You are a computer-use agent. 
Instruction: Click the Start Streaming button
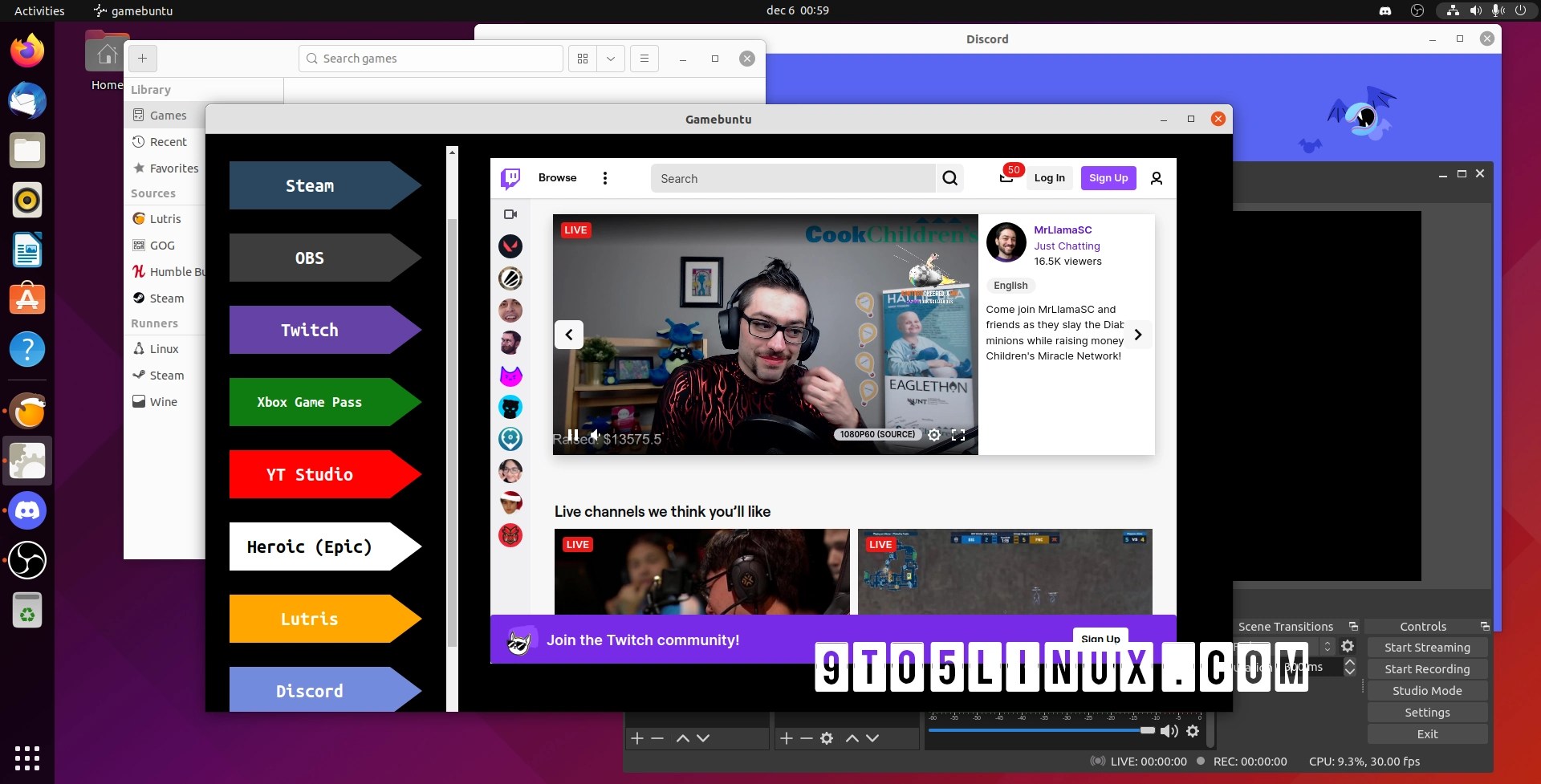pos(1427,647)
